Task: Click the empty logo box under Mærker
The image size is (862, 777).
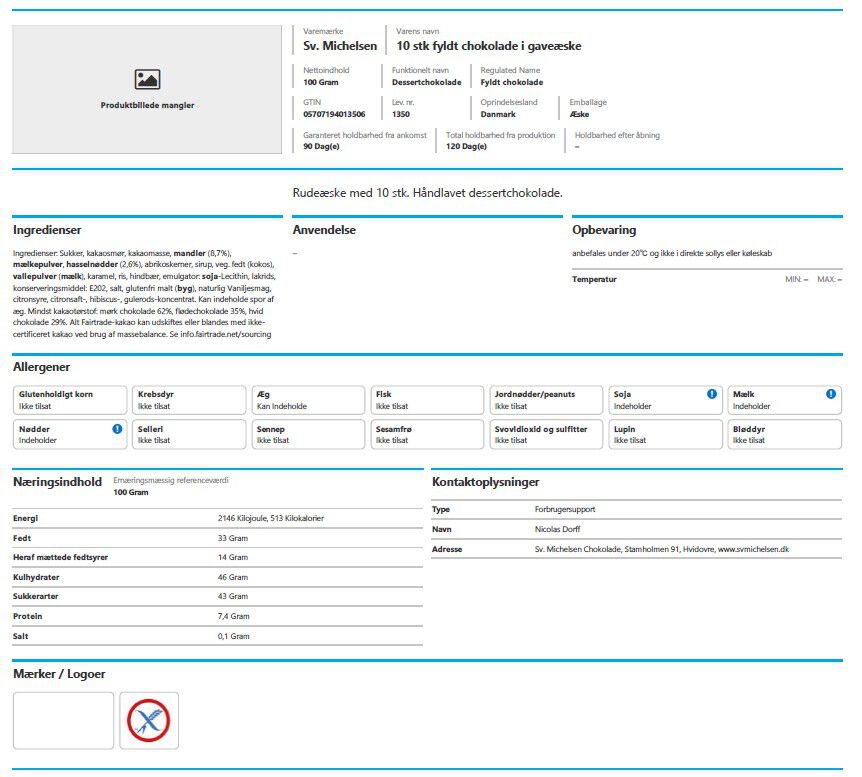Action: (63, 720)
